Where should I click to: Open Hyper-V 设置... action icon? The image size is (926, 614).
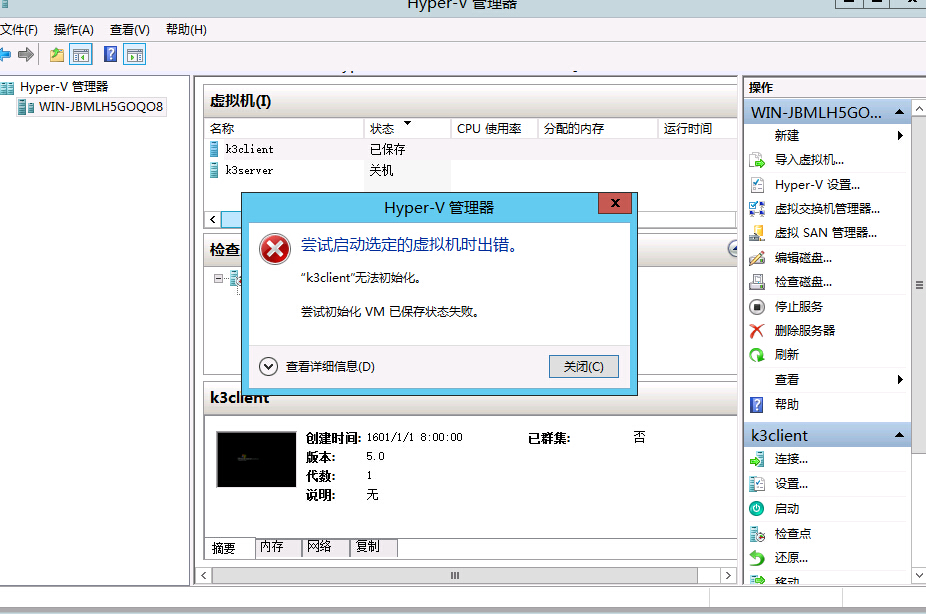757,185
